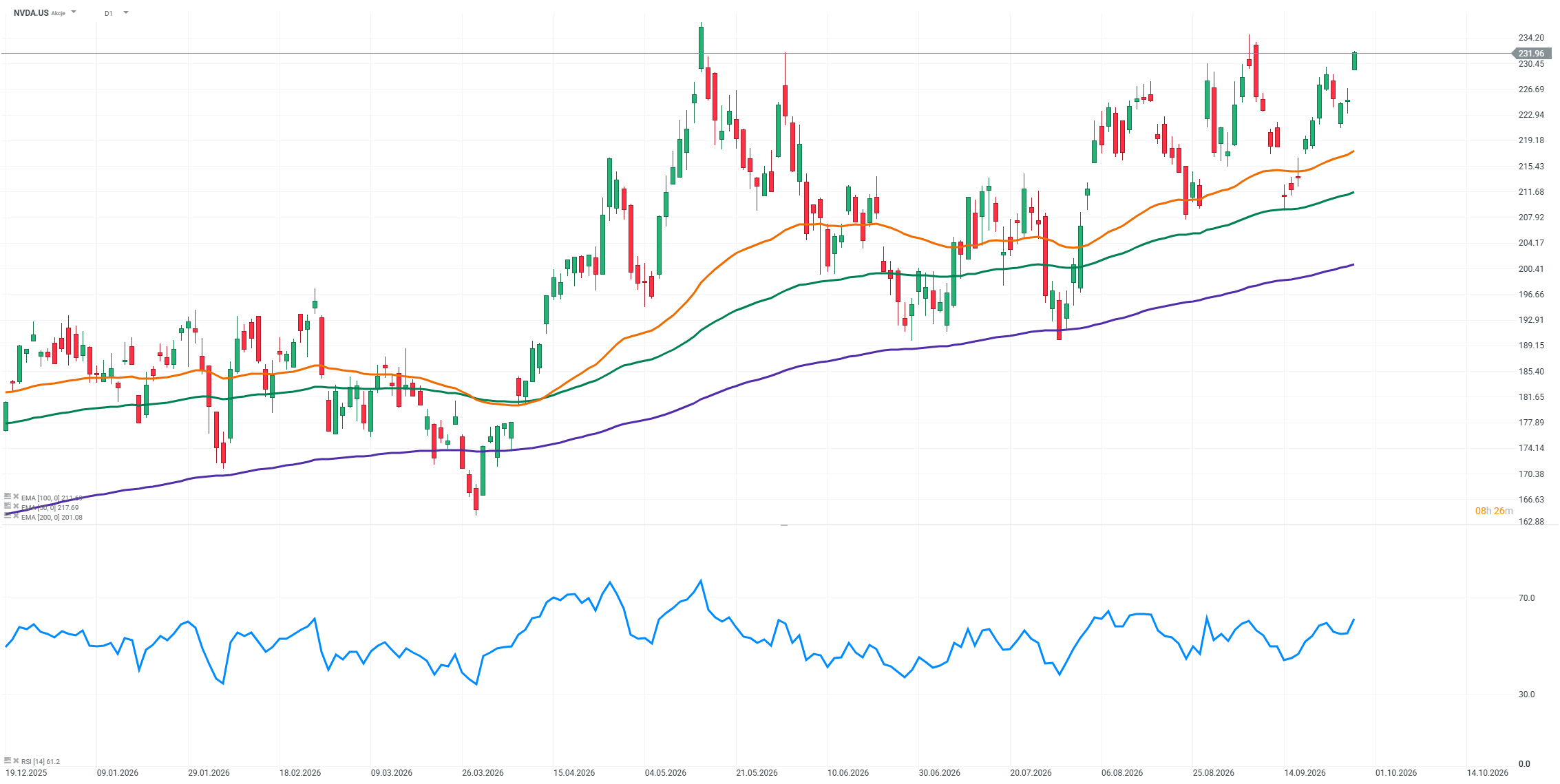Click the 15.04.2026 date on time axis

pyautogui.click(x=574, y=772)
